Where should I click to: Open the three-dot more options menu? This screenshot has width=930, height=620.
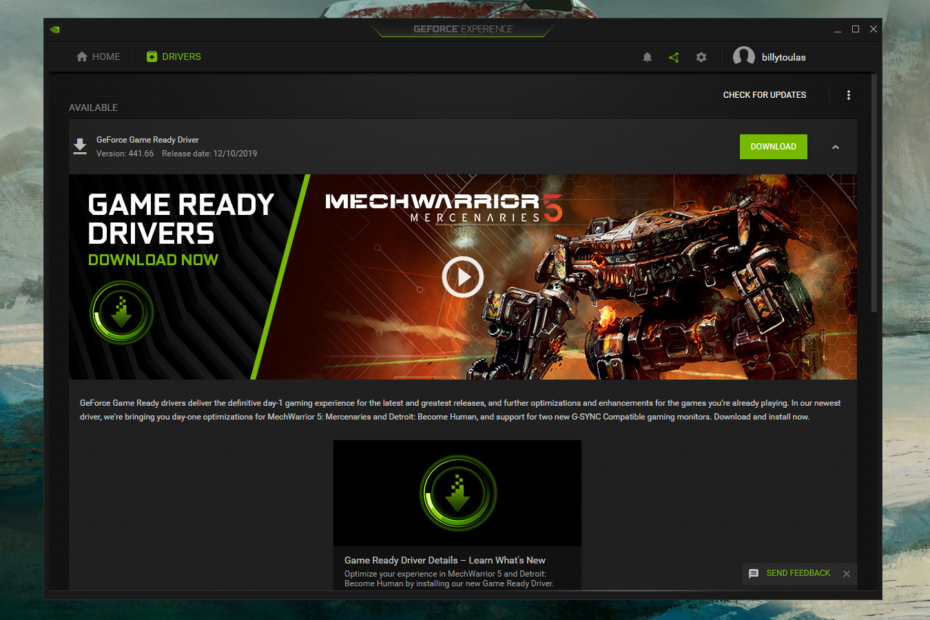(848, 95)
